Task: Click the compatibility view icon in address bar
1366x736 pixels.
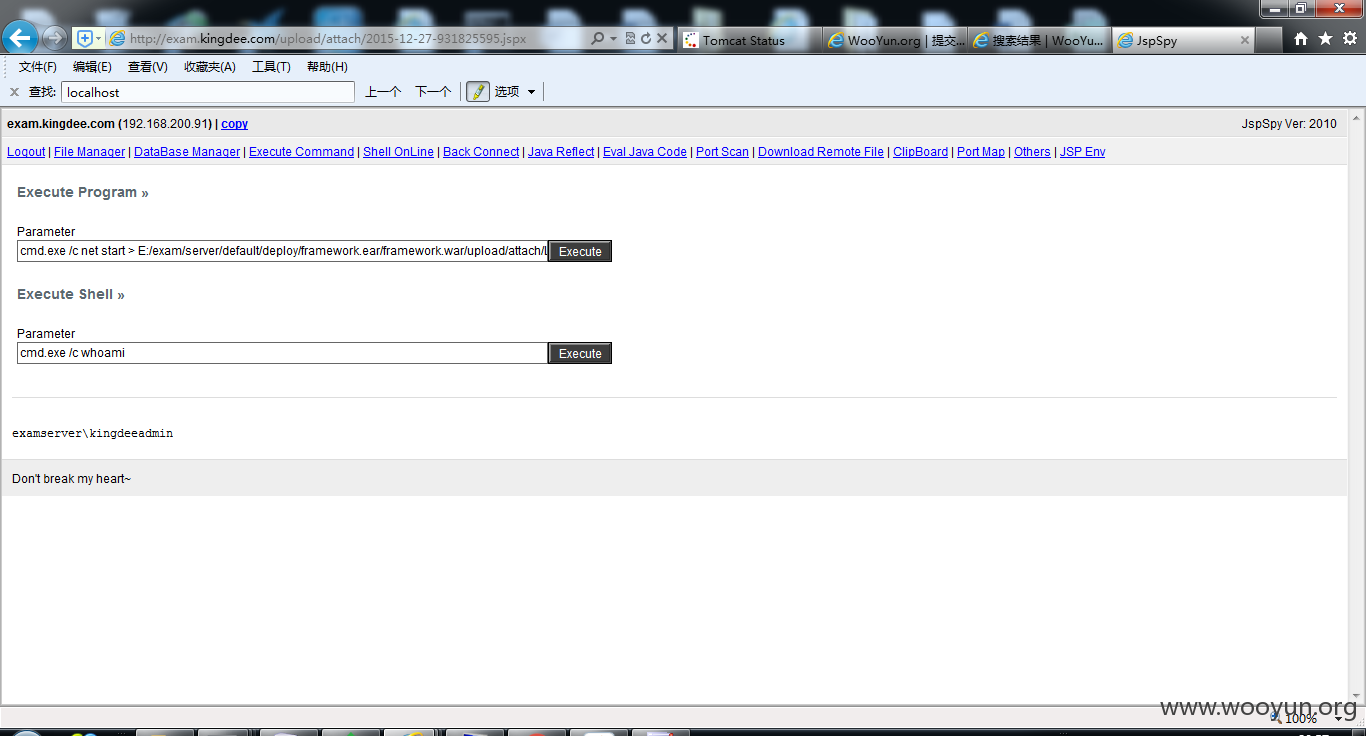Action: pyautogui.click(x=630, y=38)
